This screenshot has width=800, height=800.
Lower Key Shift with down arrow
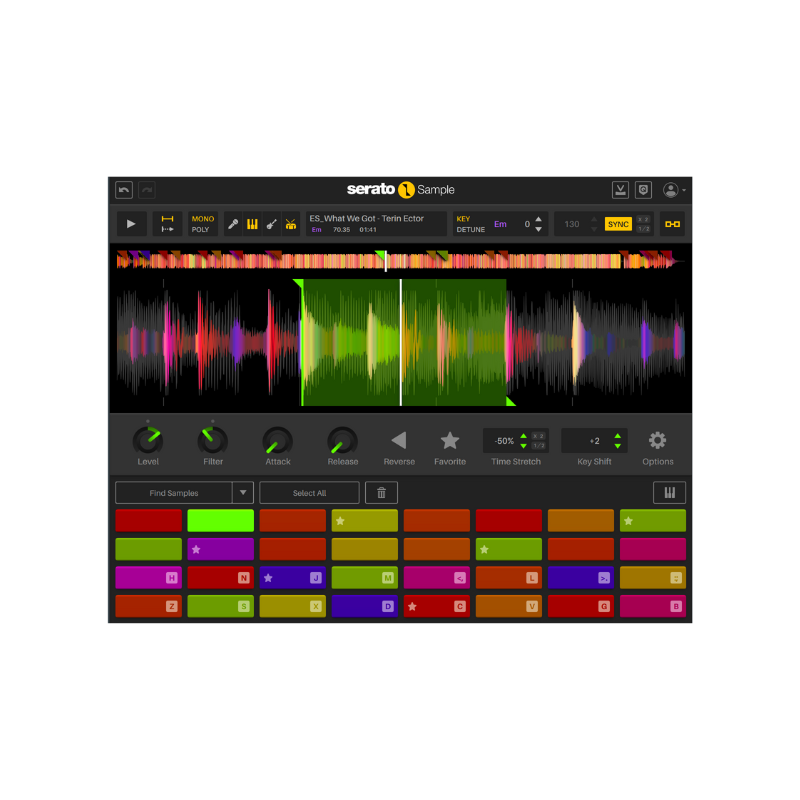click(618, 446)
